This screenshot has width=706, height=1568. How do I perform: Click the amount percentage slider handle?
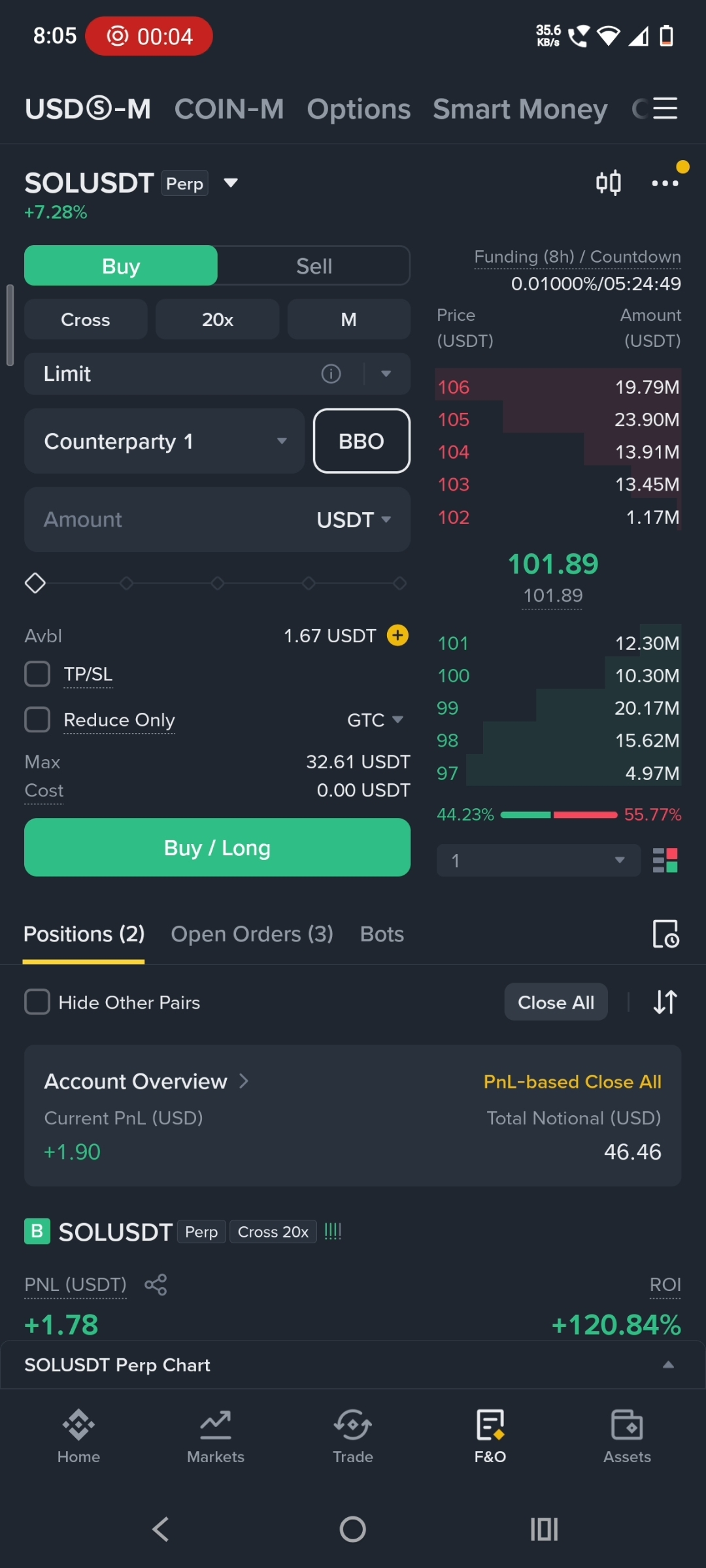tap(35, 583)
